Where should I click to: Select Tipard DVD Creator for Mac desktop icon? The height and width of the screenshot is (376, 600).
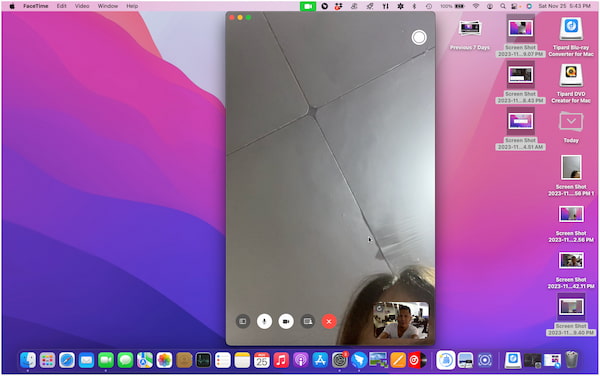(571, 83)
